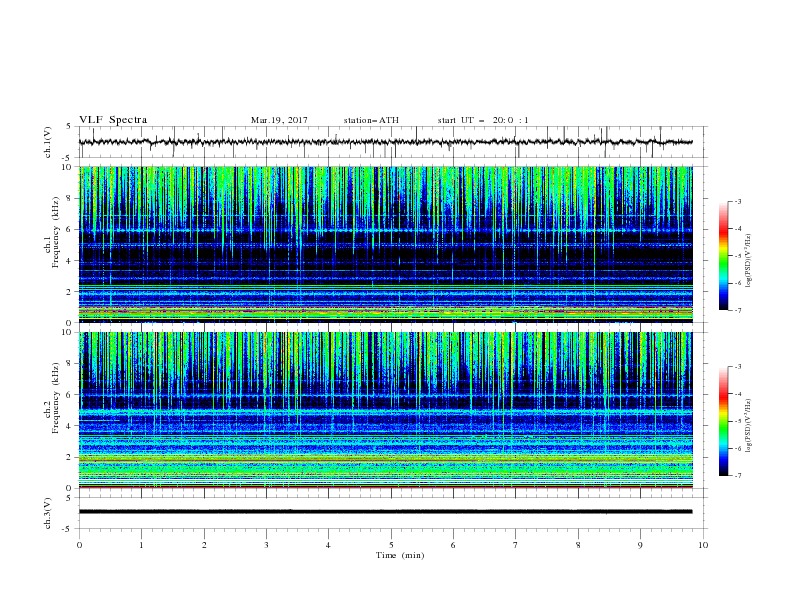Click time axis tick label "10"
Image resolution: width=792 pixels, height=612 pixels.
(x=703, y=545)
